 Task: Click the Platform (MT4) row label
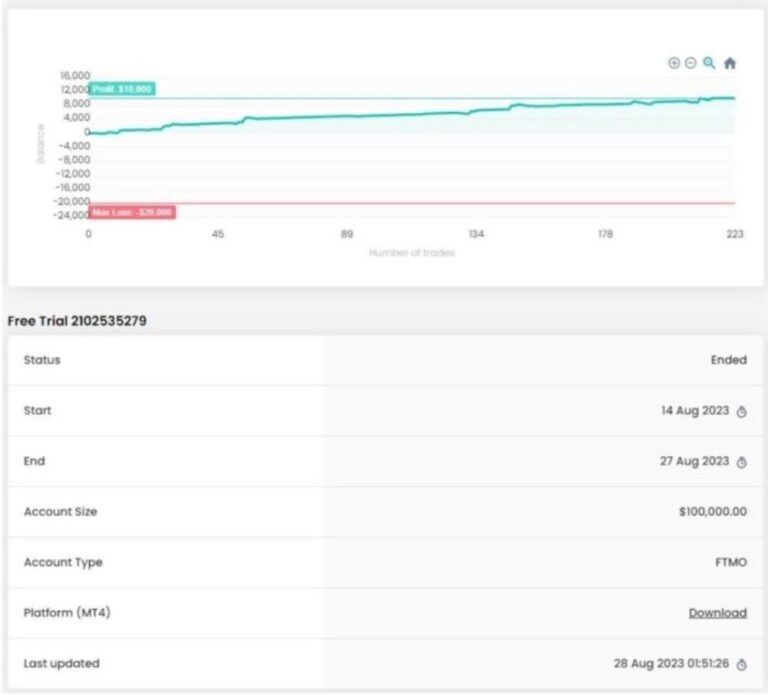coord(66,613)
